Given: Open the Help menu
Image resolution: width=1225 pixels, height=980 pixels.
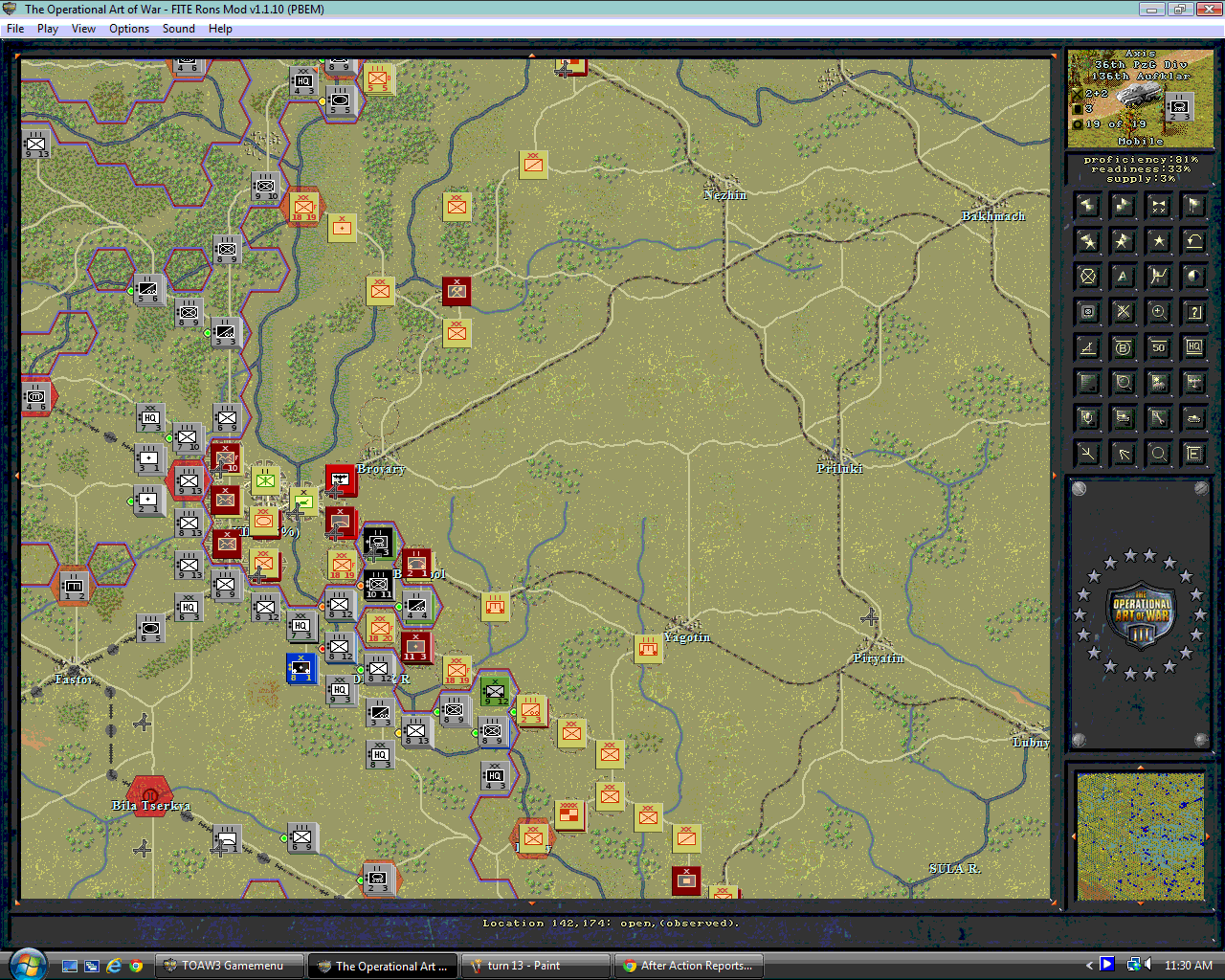Looking at the screenshot, I should tap(220, 29).
